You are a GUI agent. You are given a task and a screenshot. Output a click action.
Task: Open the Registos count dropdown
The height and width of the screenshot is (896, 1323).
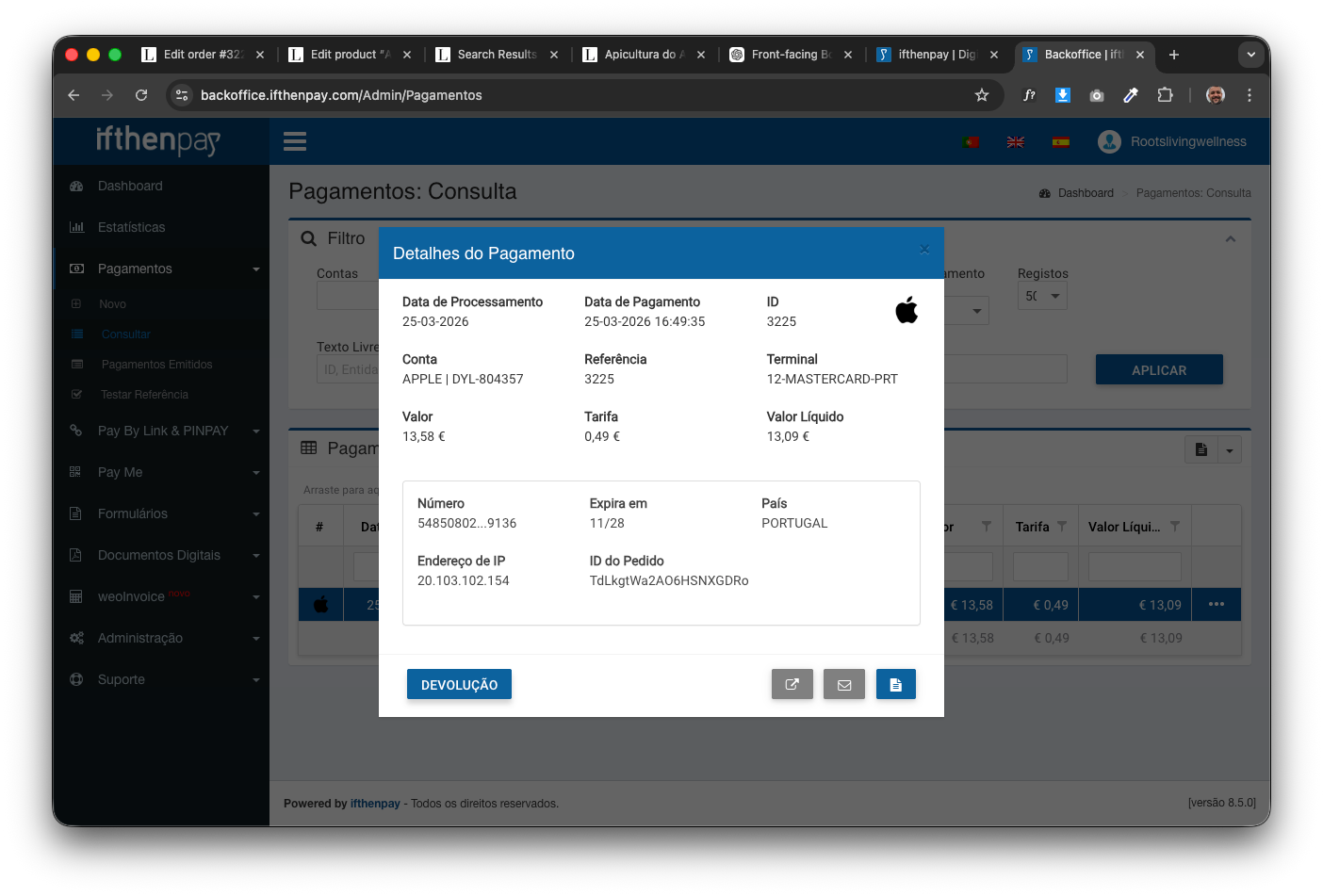[1042, 296]
